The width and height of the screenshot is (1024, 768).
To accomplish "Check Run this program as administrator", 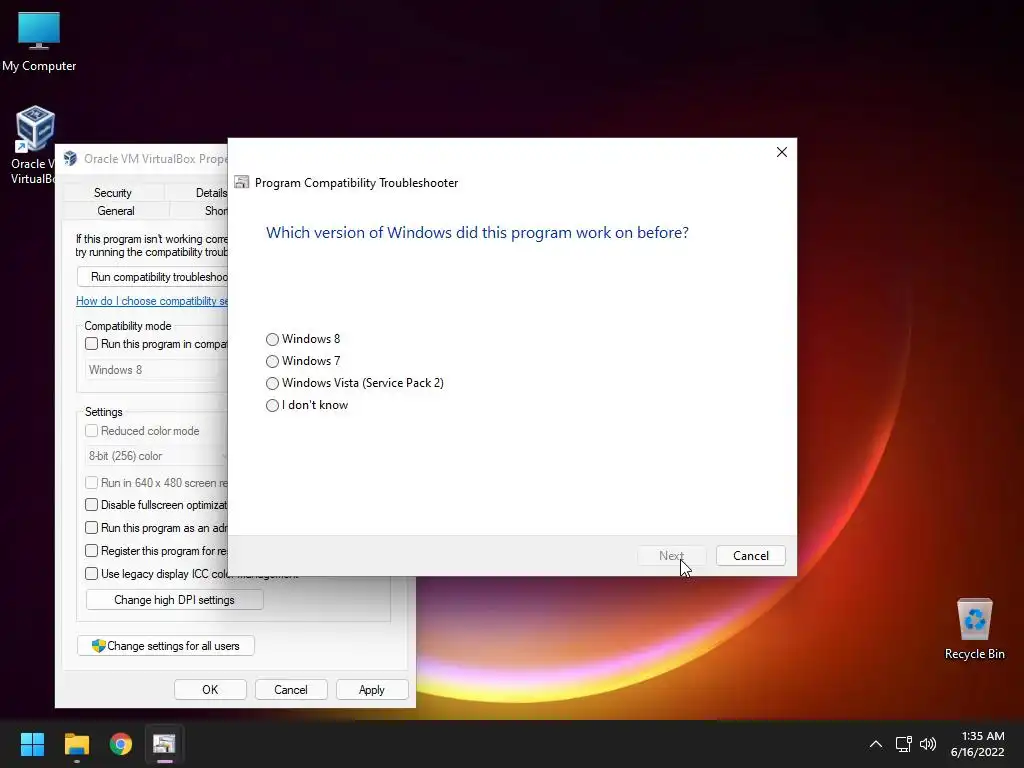I will (x=91, y=528).
